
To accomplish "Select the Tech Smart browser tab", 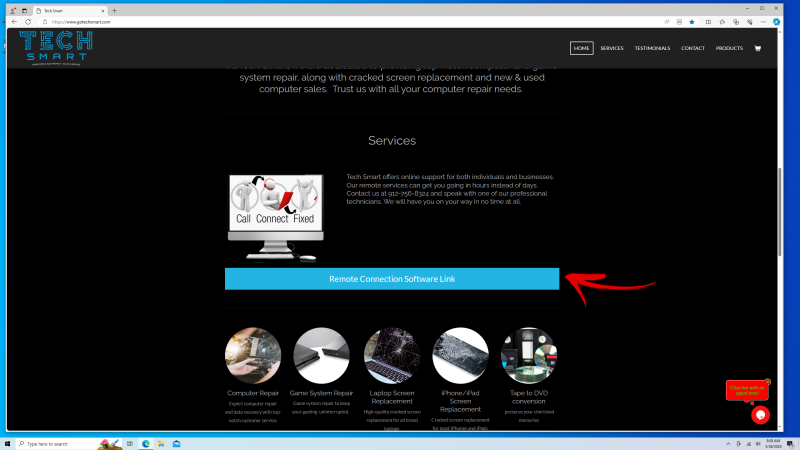I will 70,11.
